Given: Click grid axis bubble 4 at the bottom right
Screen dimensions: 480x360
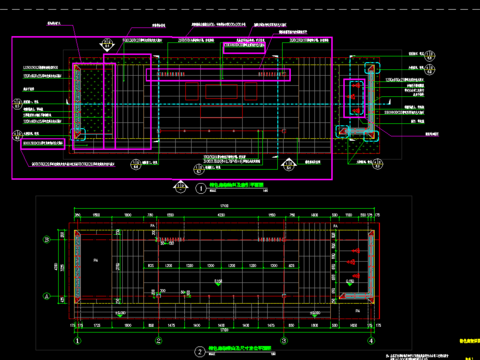Looking at the screenshot, I should click(371, 341).
